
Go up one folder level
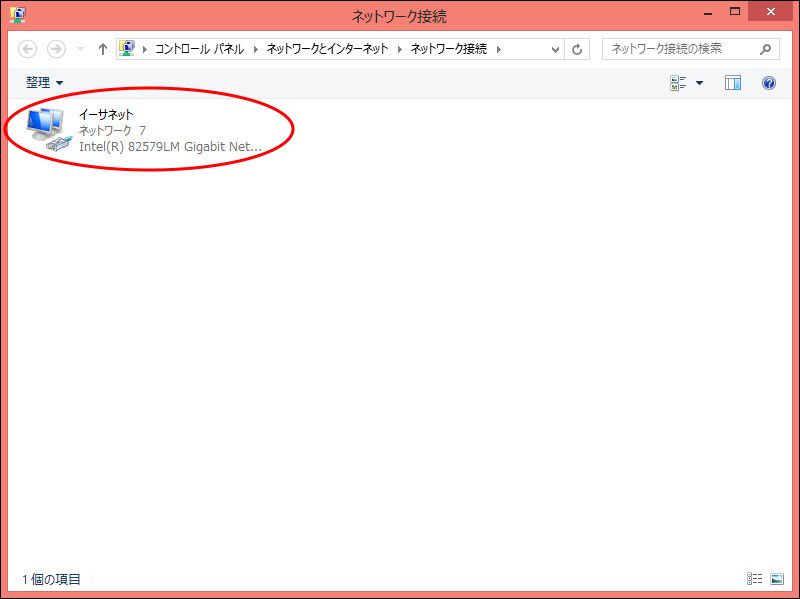point(103,49)
